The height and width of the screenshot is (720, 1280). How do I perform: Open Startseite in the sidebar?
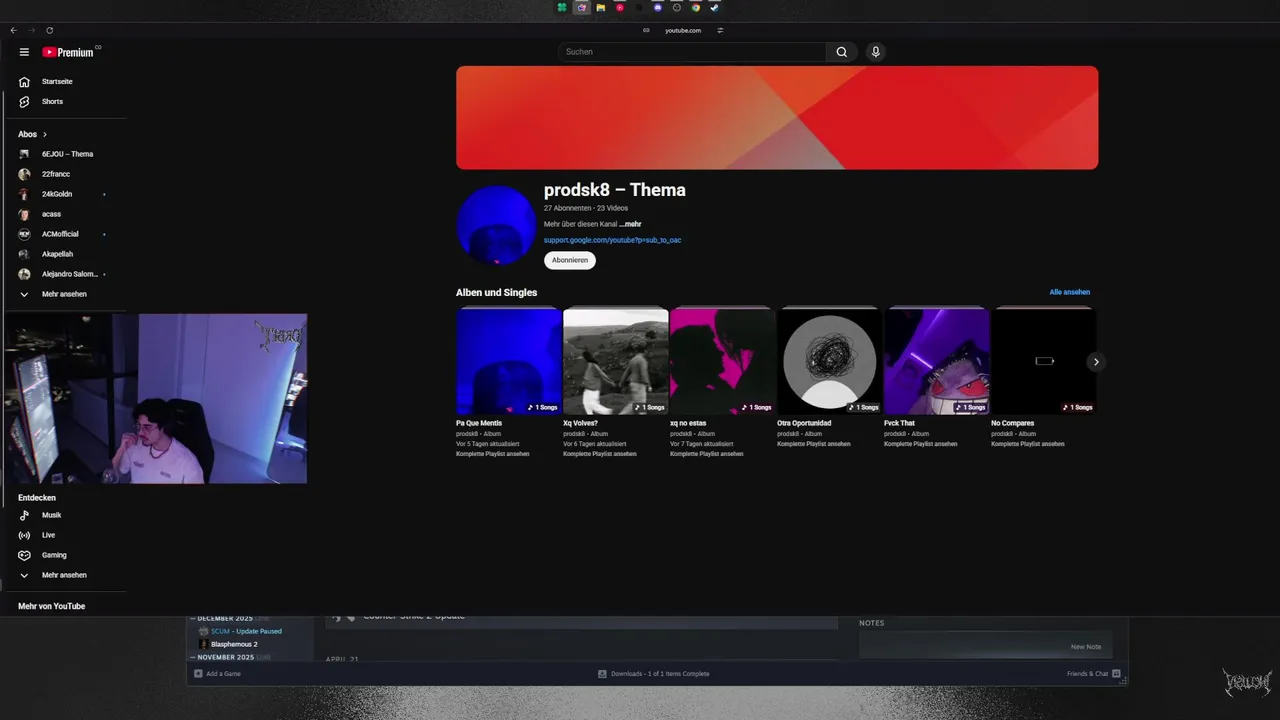click(x=57, y=81)
